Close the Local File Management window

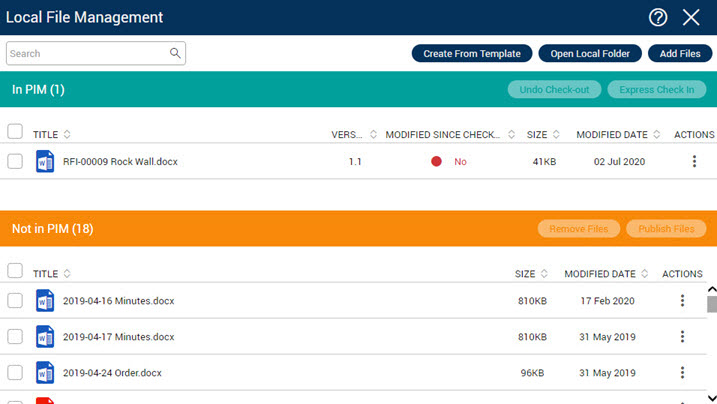(691, 17)
